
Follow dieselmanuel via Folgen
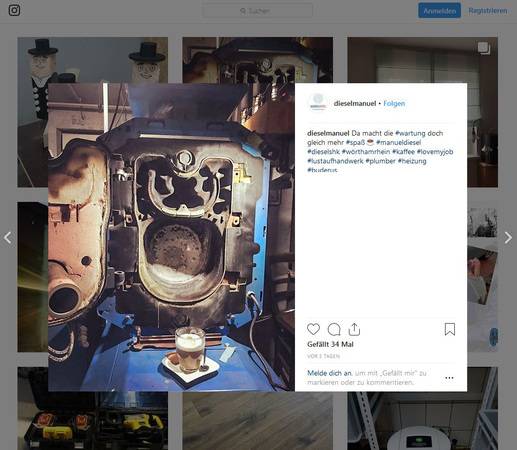tap(394, 103)
